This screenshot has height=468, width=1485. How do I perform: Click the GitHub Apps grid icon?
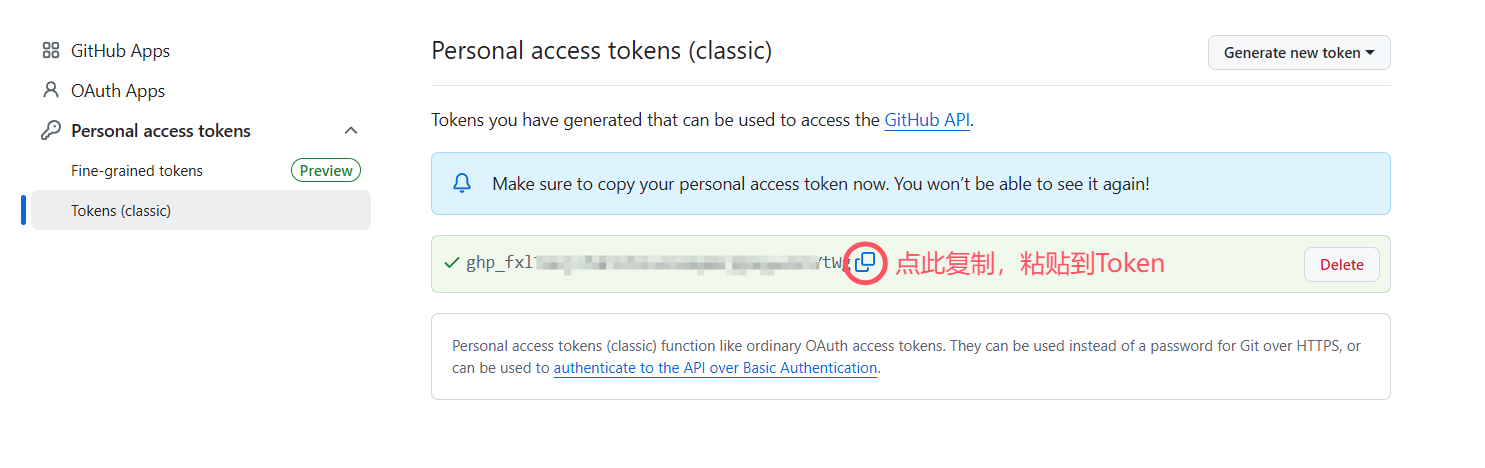(x=50, y=51)
